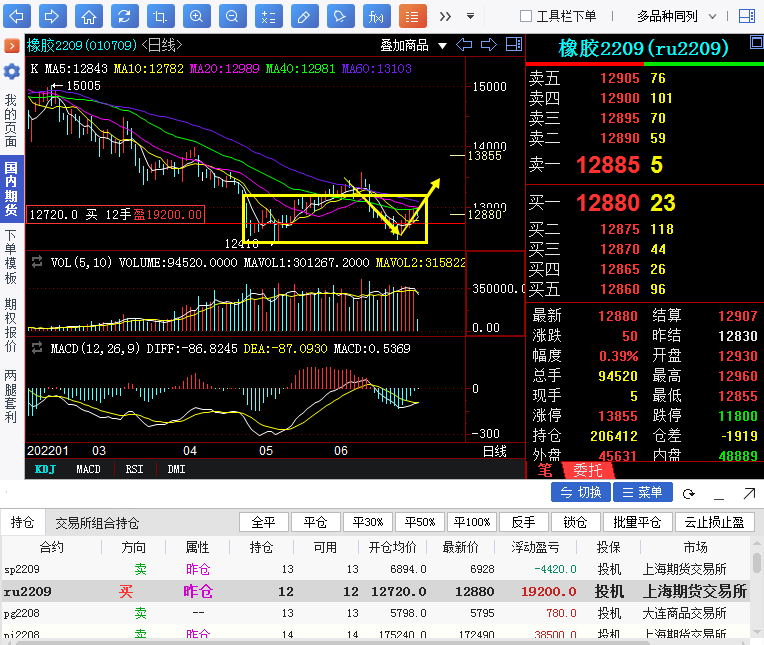Select the crop/screenshot tool icon

tap(159, 16)
